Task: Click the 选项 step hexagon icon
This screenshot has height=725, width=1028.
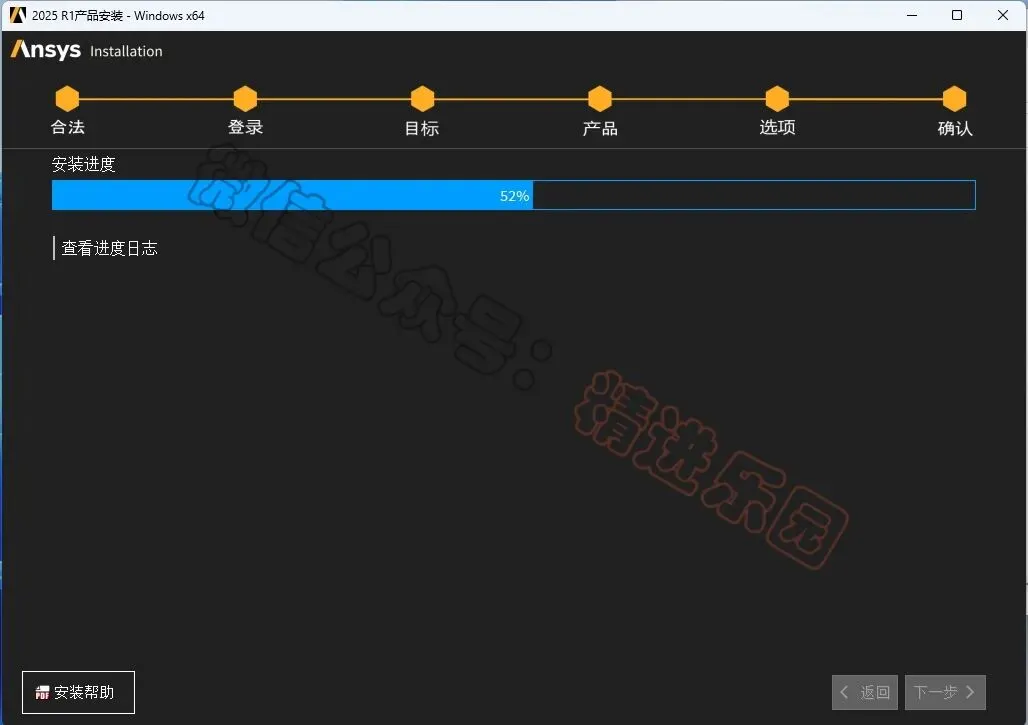Action: (777, 99)
